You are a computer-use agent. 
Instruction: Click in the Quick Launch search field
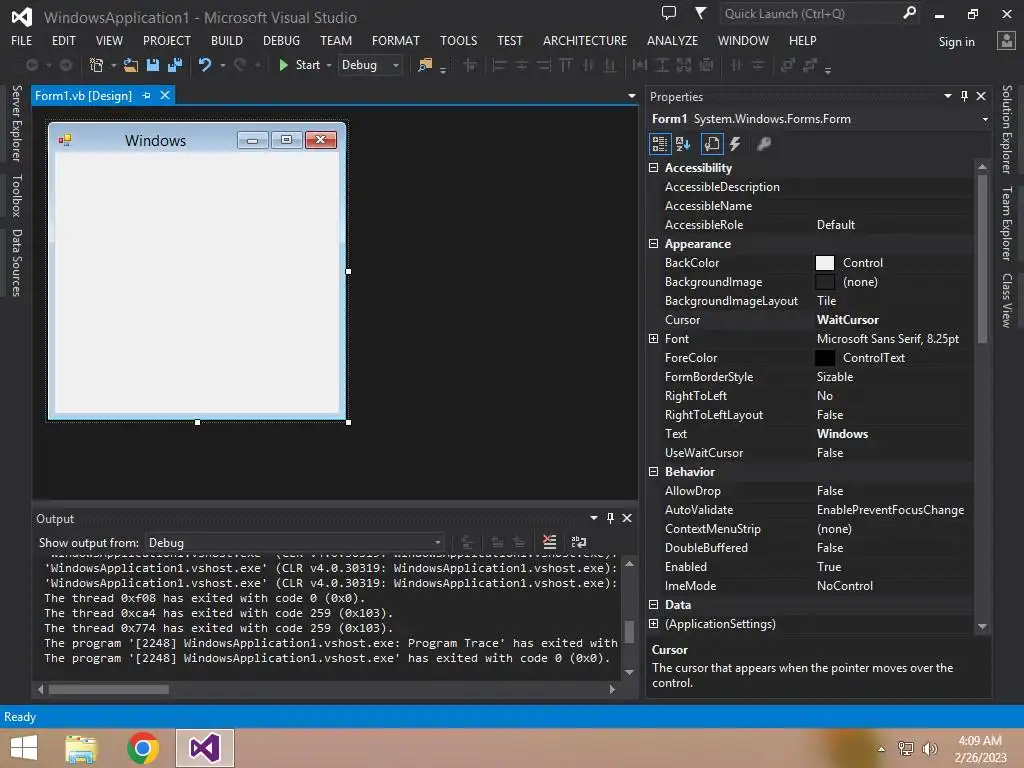pos(810,13)
